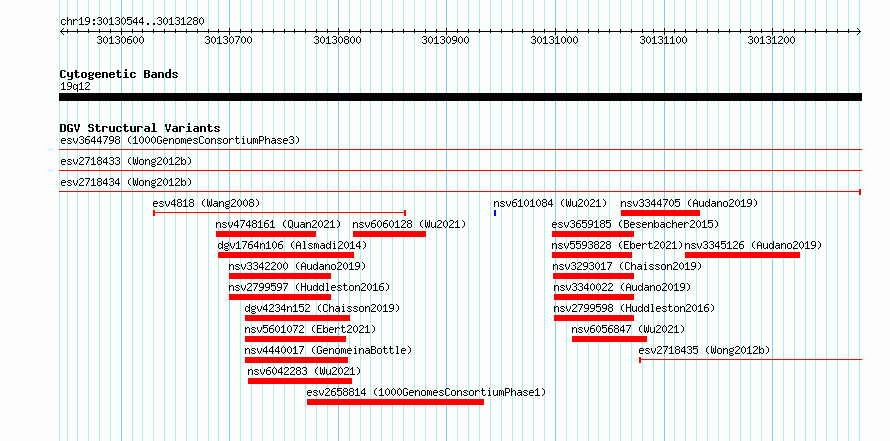The image size is (890, 441).
Task: Click the esv4818 (Wang2008) label
Action: point(207,203)
